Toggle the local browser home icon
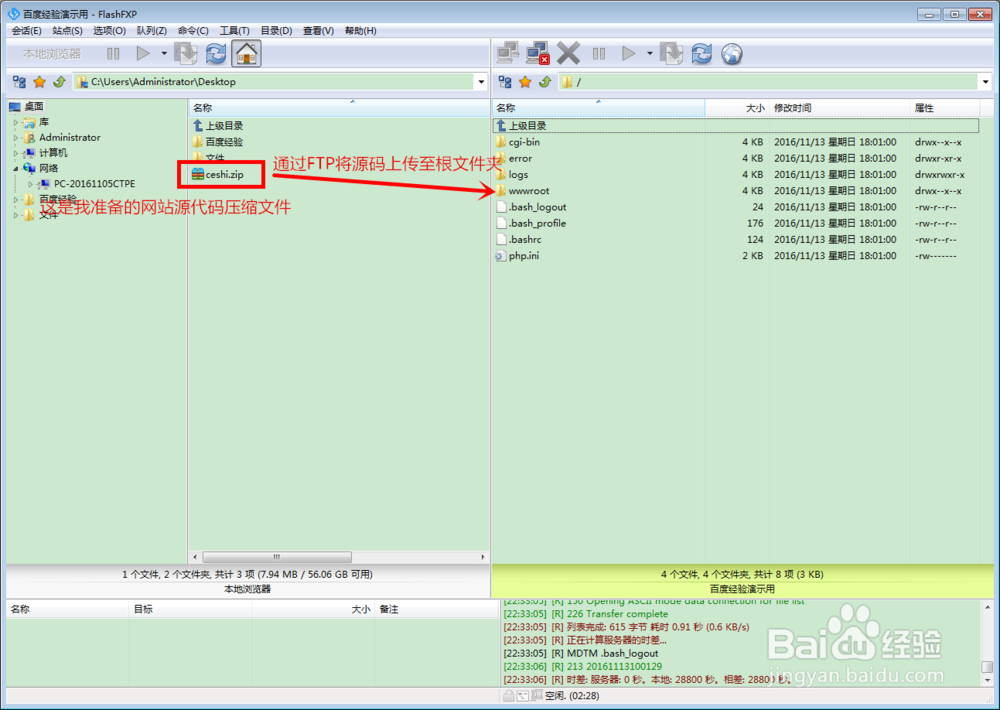Screen dimensions: 1000x710 [246, 54]
